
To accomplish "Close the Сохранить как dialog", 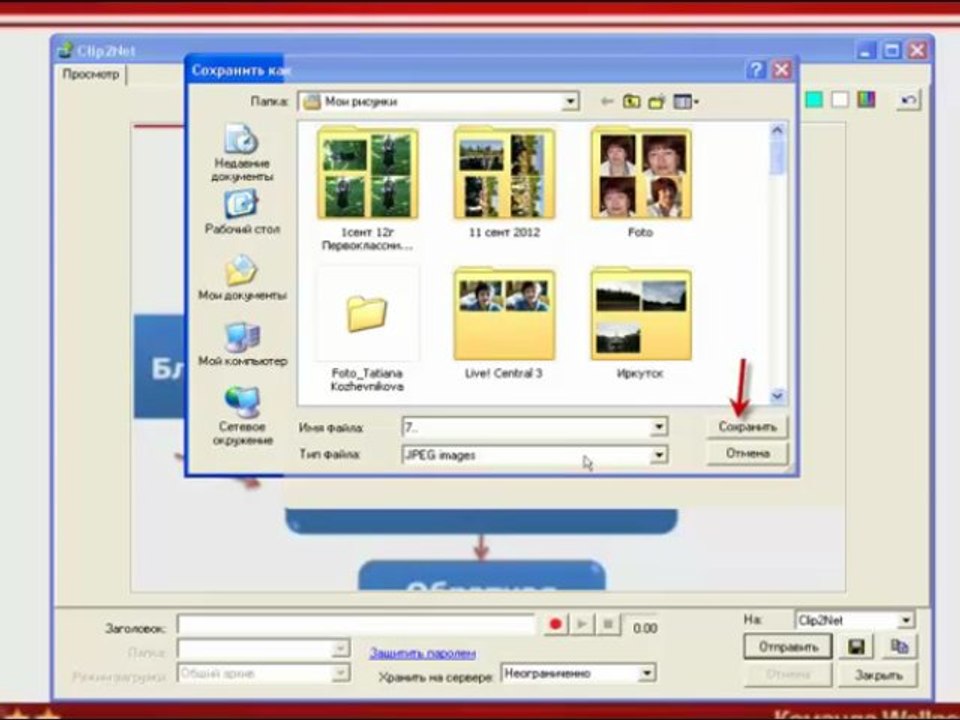I will click(x=781, y=70).
